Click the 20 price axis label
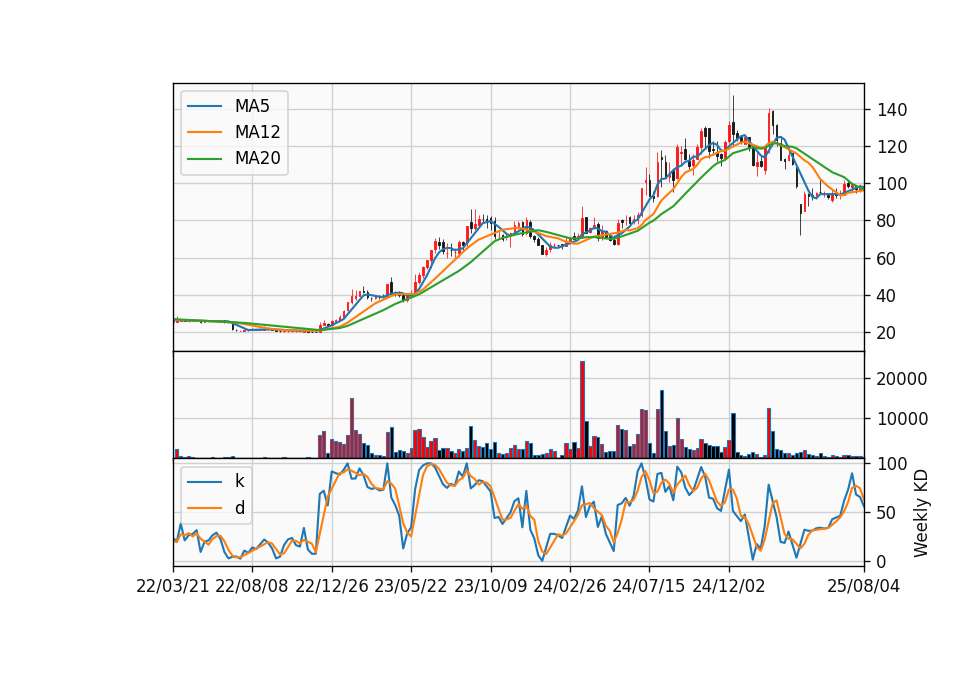This screenshot has width=960, height=690. click(x=887, y=333)
